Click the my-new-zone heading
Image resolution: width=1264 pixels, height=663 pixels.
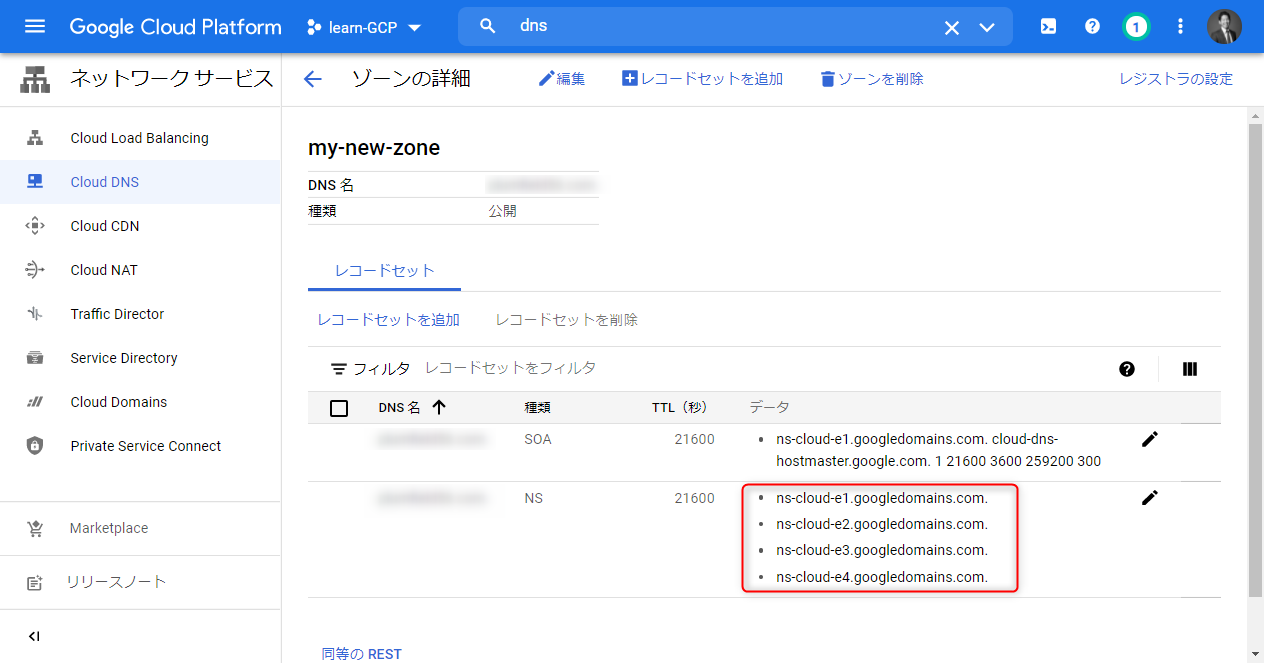pyautogui.click(x=374, y=148)
